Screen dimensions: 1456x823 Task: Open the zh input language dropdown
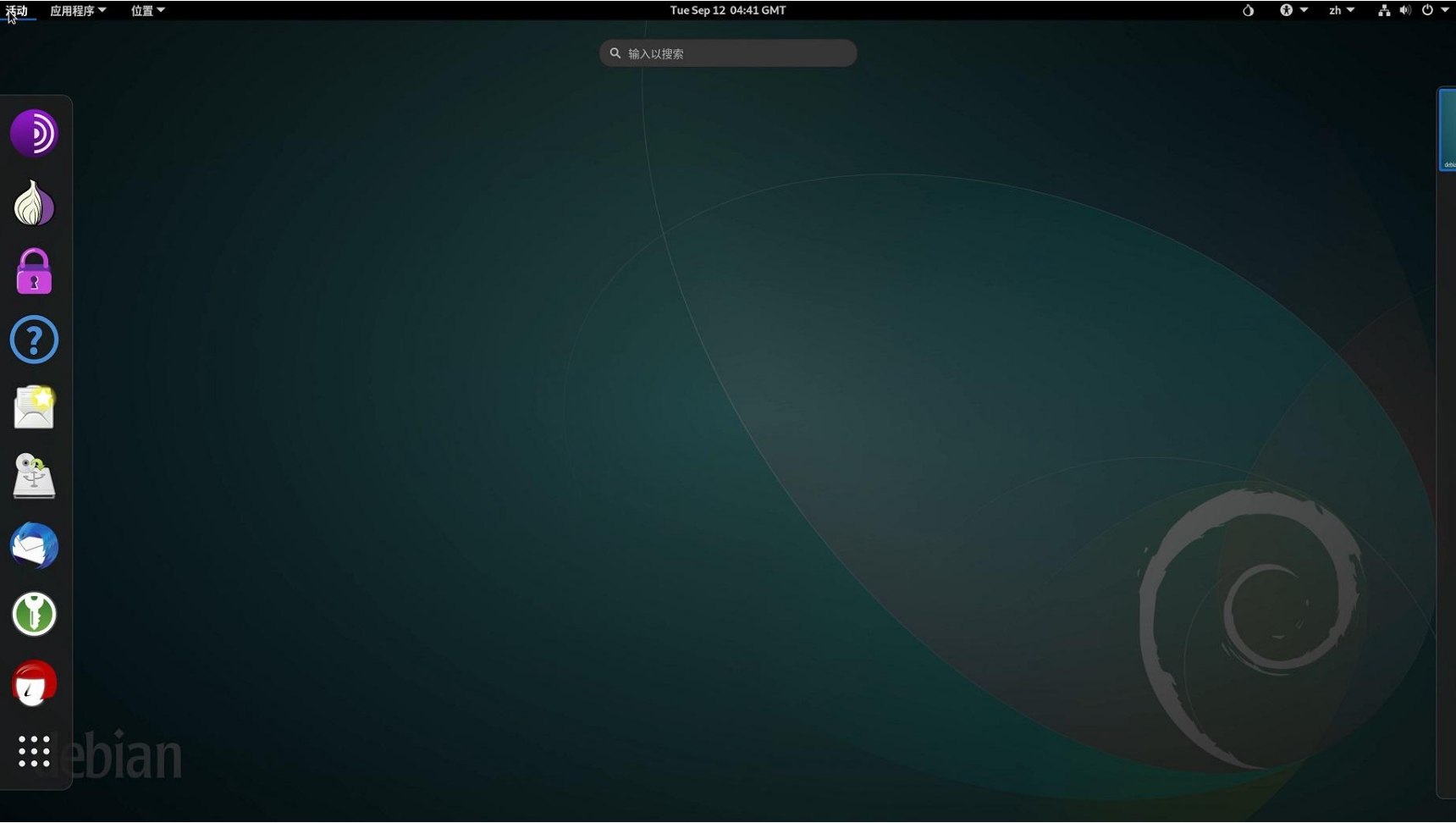click(1341, 11)
